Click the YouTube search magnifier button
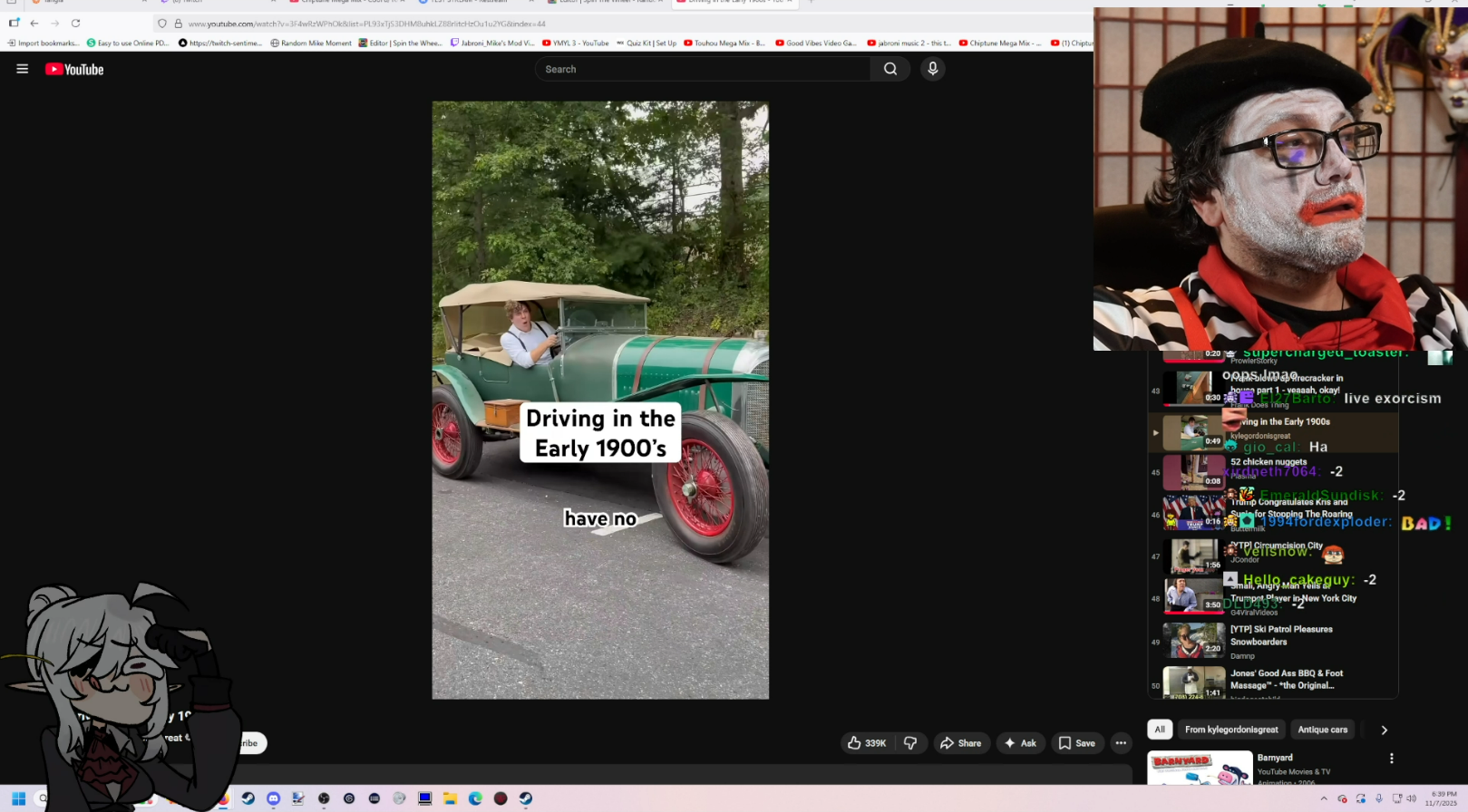 click(890, 69)
